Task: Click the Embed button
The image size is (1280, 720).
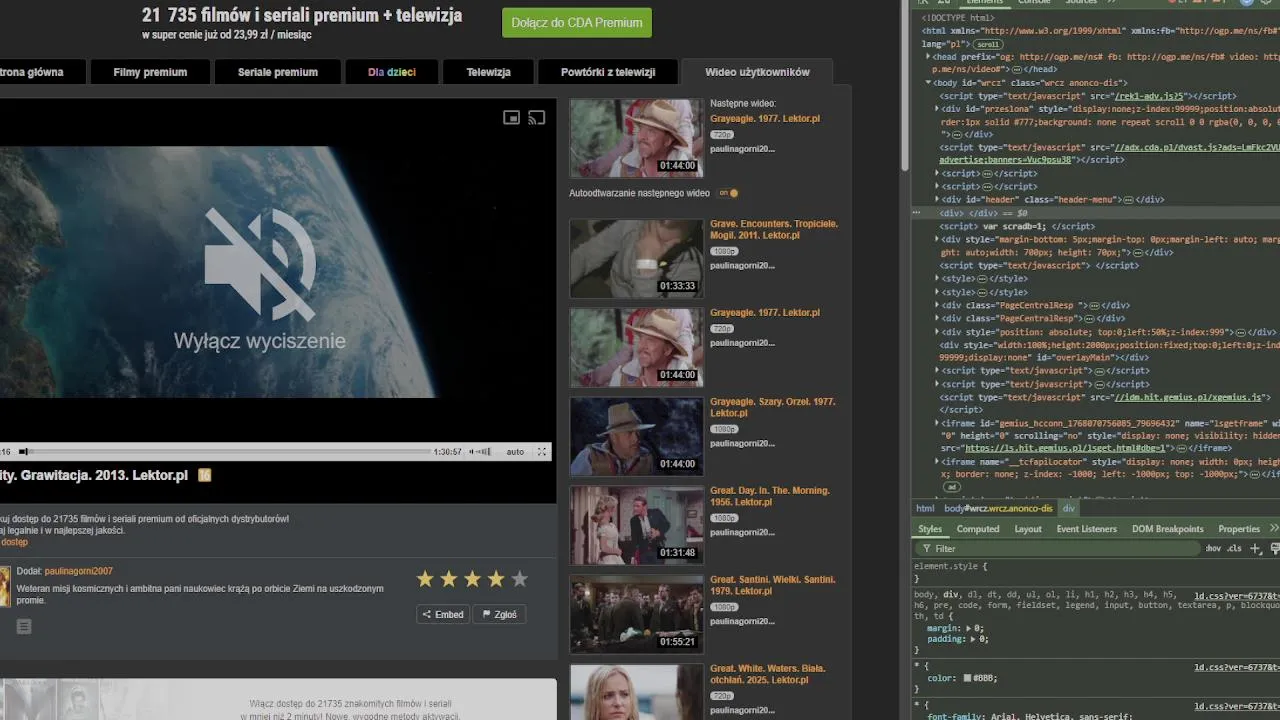Action: pos(443,614)
